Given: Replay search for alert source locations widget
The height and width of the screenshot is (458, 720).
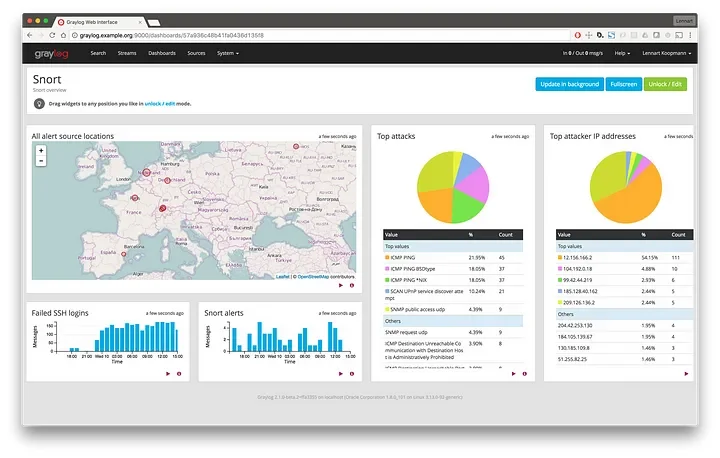Looking at the screenshot, I should (x=341, y=286).
